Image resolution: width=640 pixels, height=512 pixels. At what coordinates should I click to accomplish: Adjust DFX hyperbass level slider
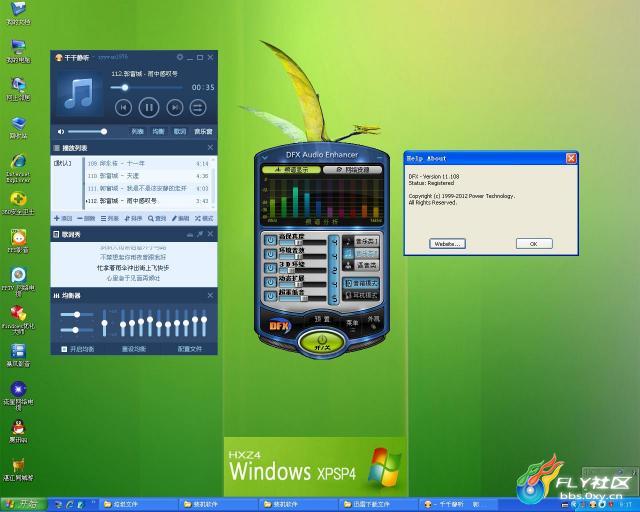pyautogui.click(x=302, y=298)
